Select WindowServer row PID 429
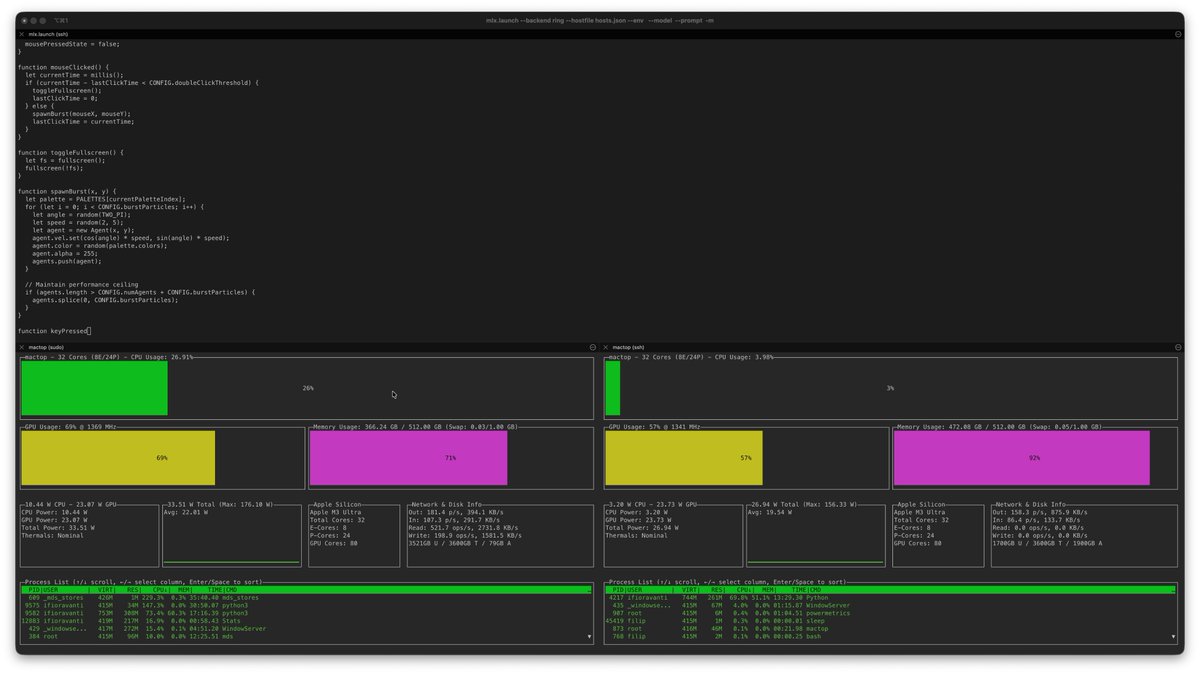 click(304, 629)
